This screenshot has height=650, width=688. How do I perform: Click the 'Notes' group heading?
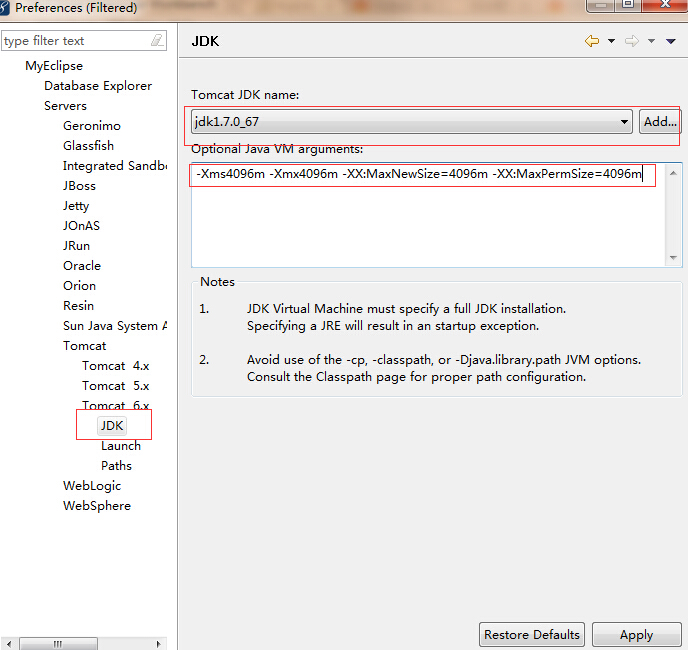coord(217,282)
